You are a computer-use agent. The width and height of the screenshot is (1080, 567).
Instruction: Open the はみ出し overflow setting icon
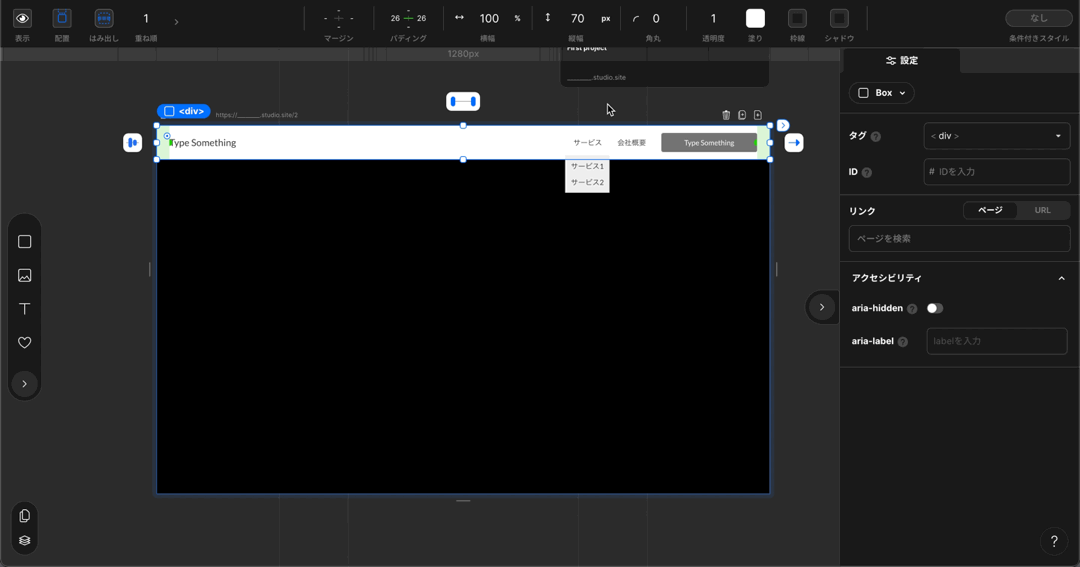[104, 19]
